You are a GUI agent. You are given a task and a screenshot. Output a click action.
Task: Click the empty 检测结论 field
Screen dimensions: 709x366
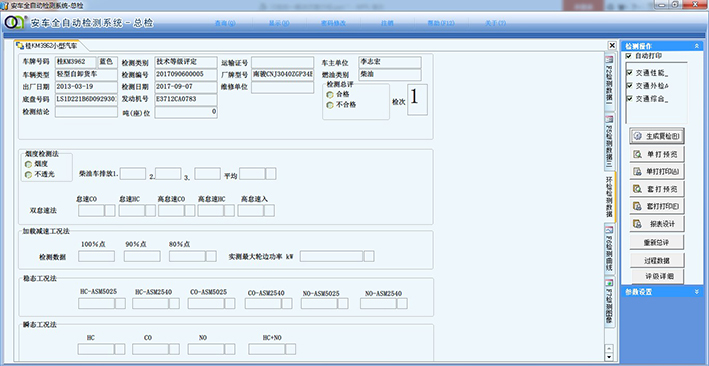(86, 112)
